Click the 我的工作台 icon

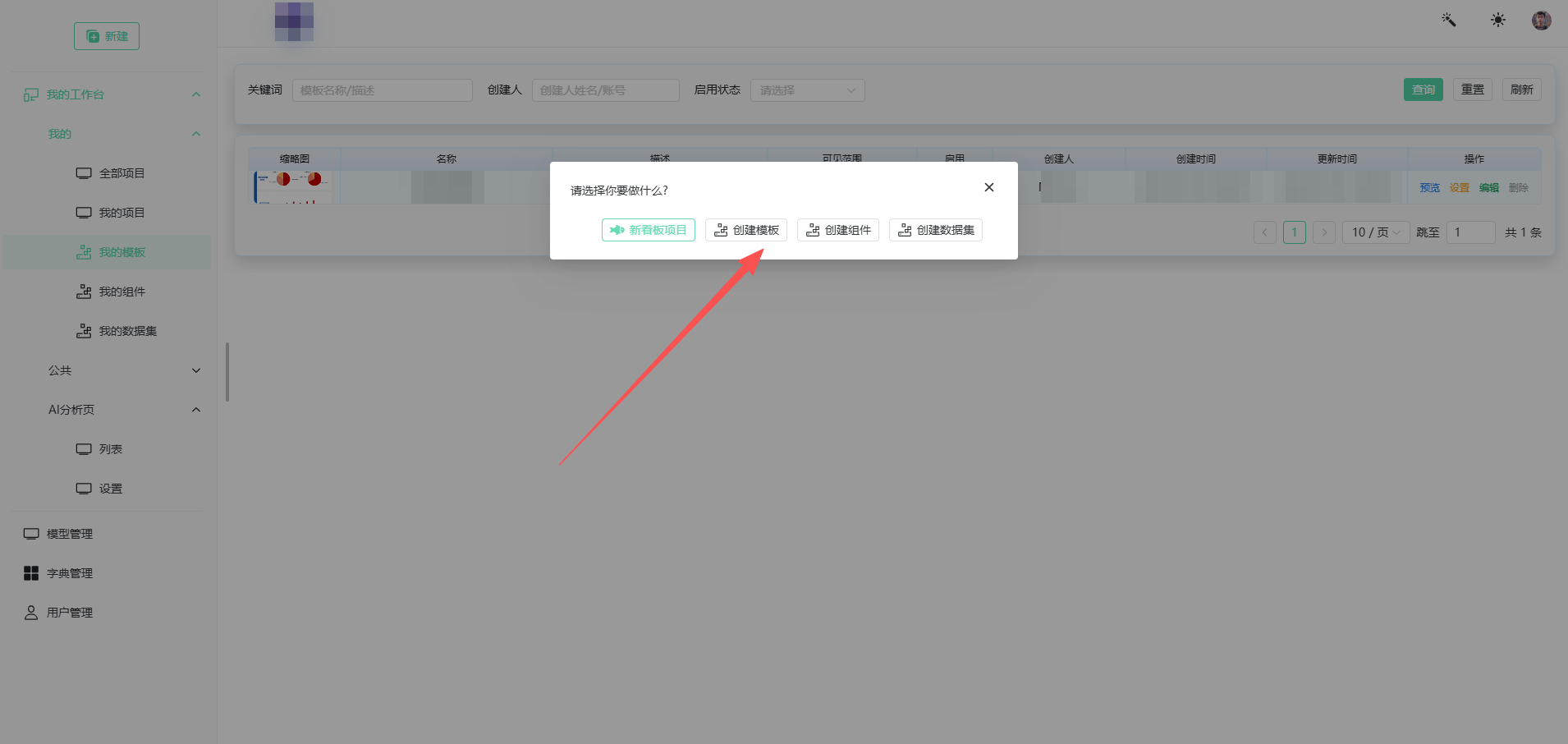pyautogui.click(x=31, y=94)
